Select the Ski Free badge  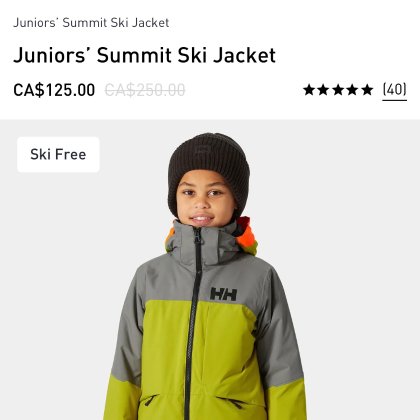coord(58,154)
